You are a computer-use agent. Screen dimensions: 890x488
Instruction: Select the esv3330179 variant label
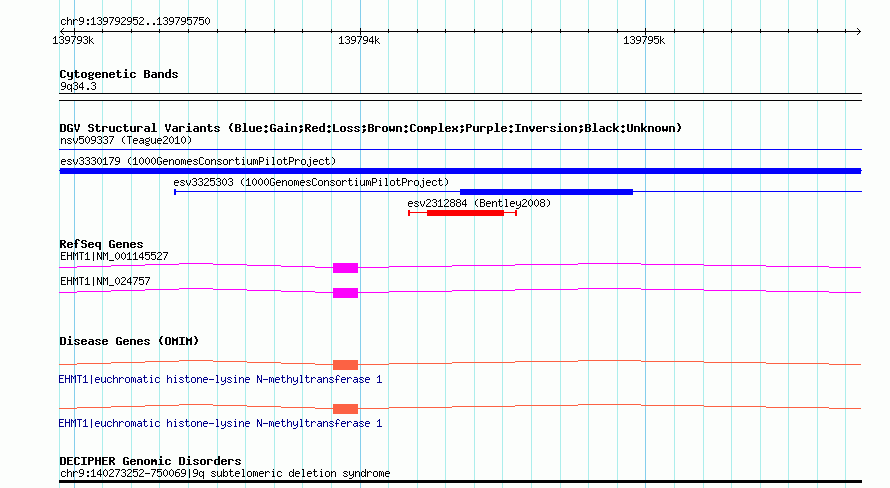[x=198, y=161]
